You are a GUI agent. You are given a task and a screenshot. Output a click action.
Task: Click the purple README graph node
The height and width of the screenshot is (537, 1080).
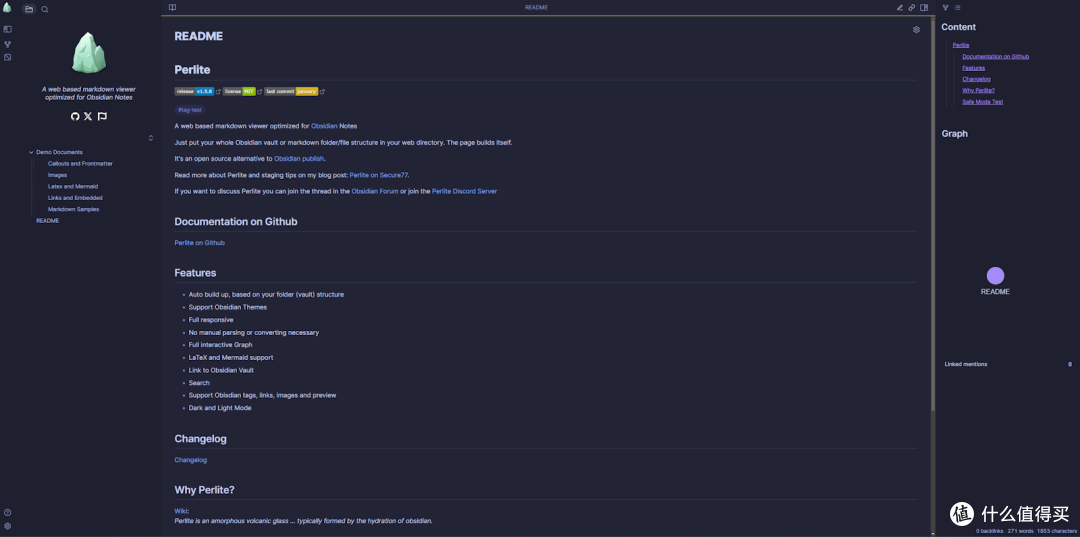pyautogui.click(x=995, y=276)
